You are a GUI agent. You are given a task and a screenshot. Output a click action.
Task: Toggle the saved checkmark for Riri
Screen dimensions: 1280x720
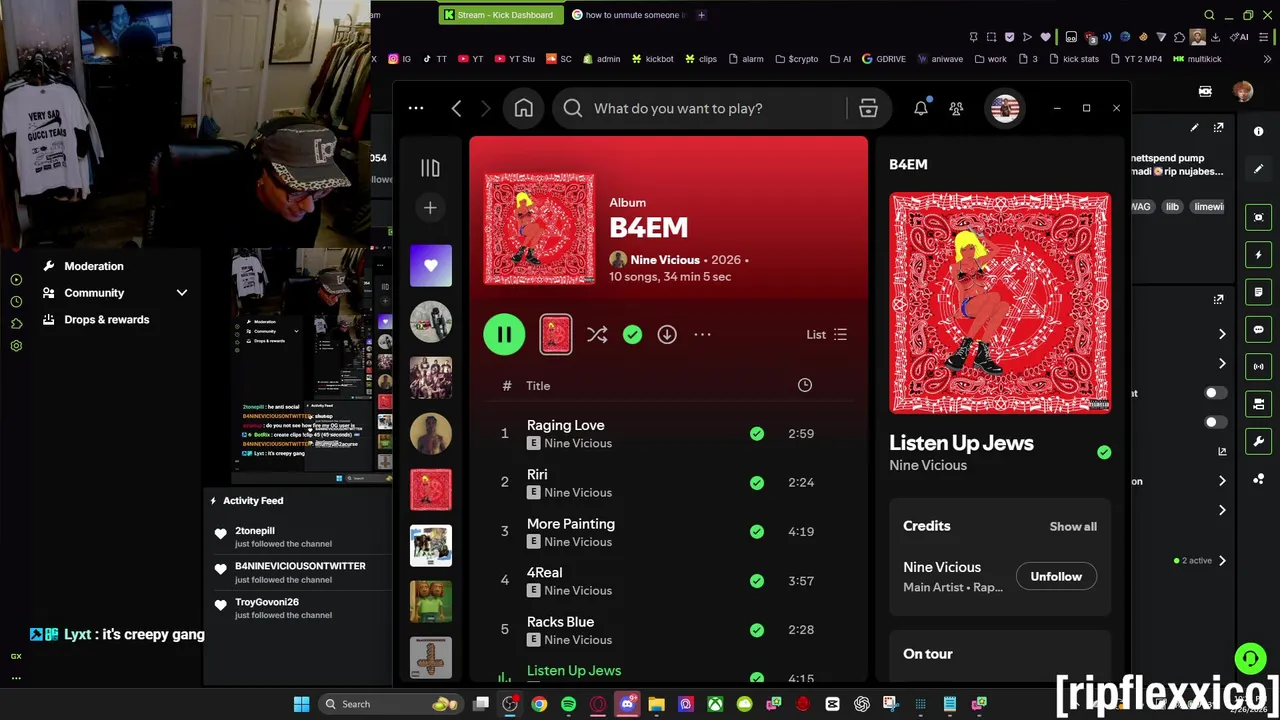tap(757, 483)
